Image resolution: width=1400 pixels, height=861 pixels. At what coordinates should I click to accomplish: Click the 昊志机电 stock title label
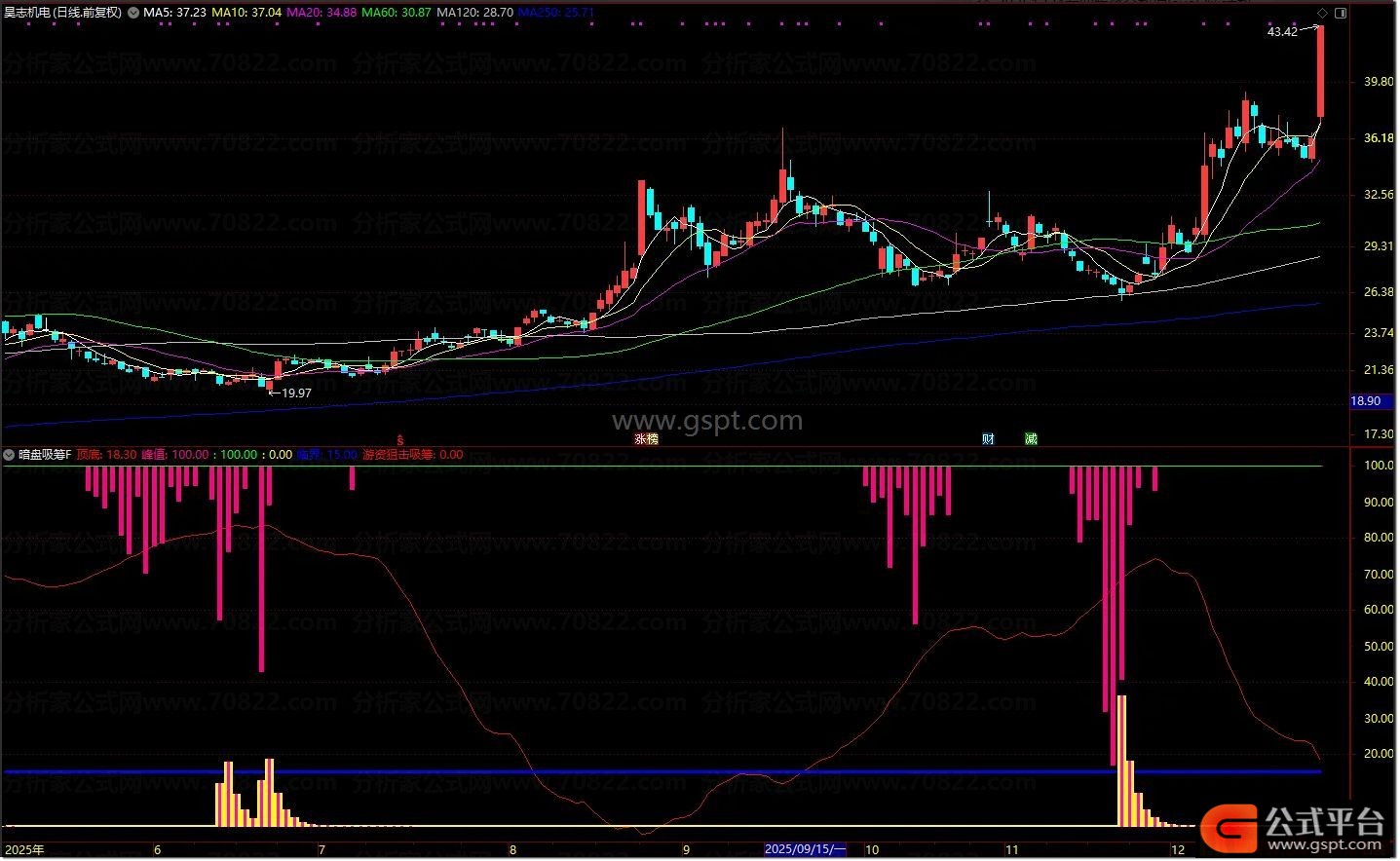pos(62,13)
